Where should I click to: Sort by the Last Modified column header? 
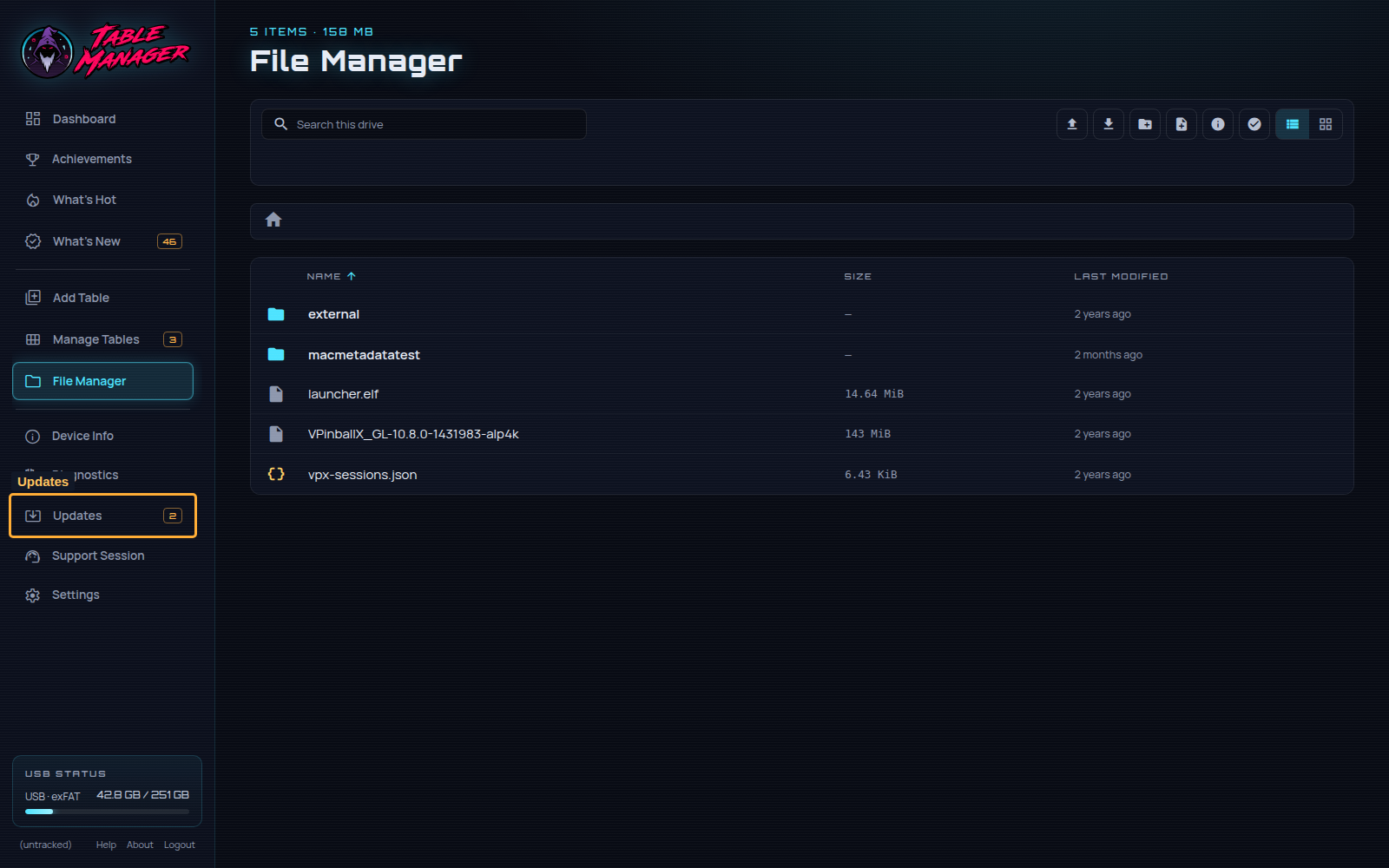pos(1121,276)
